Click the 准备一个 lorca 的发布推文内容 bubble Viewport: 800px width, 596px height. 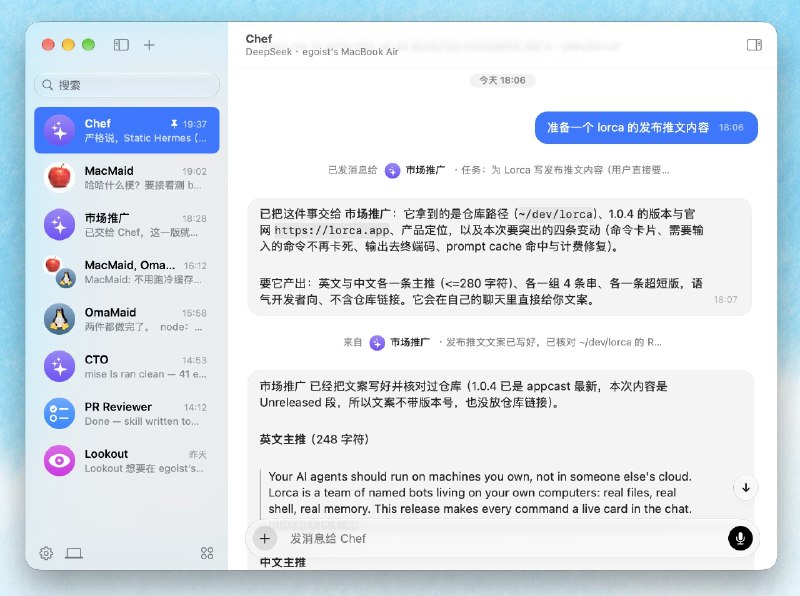pyautogui.click(x=646, y=128)
